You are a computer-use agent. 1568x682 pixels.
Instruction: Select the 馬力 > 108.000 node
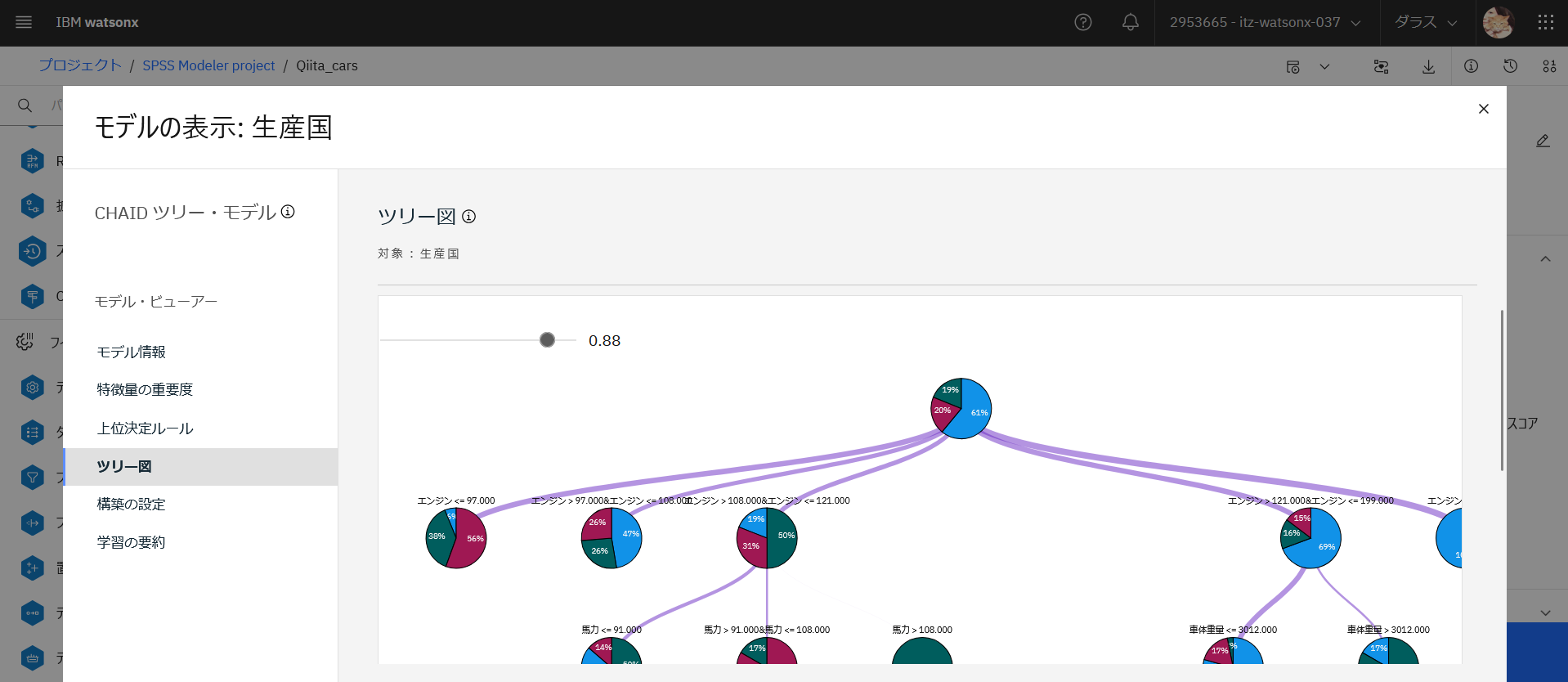click(x=922, y=651)
